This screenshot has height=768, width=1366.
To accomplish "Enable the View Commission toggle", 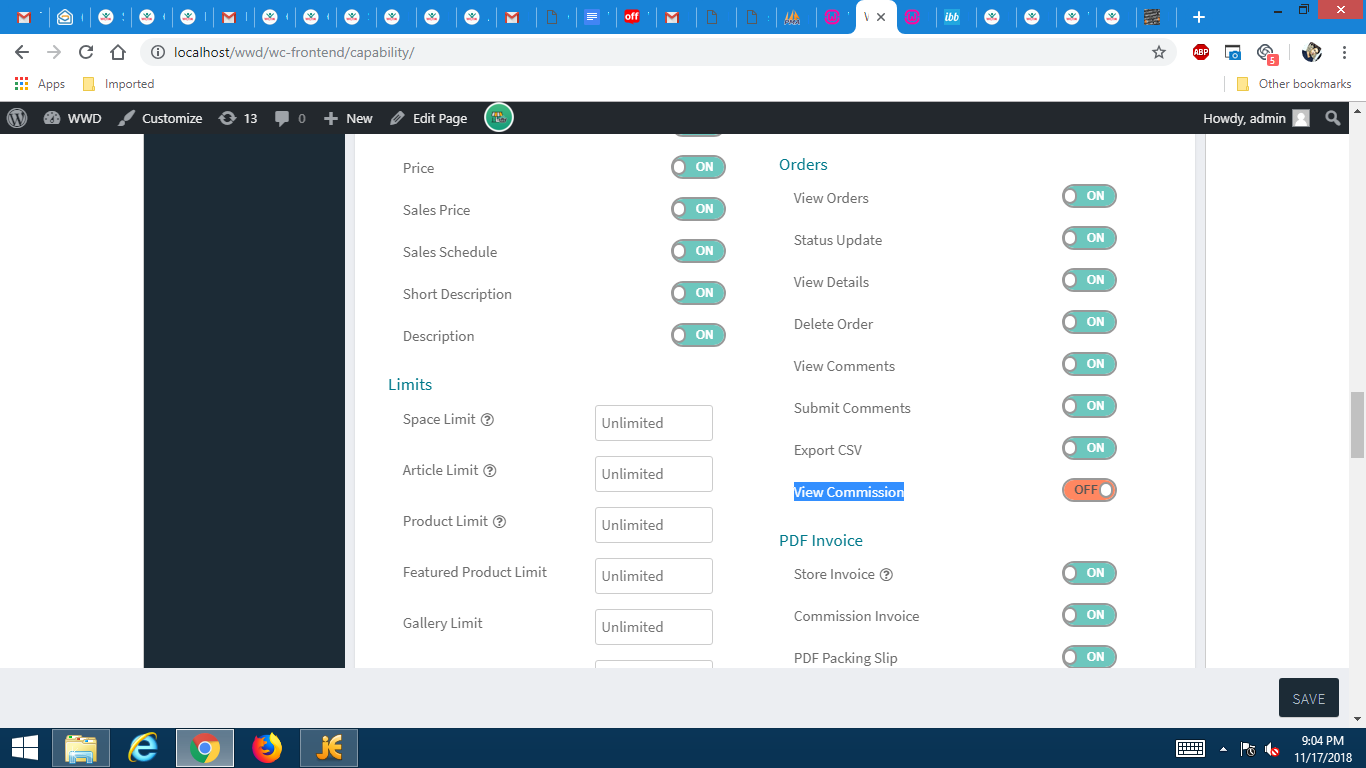I will 1089,490.
